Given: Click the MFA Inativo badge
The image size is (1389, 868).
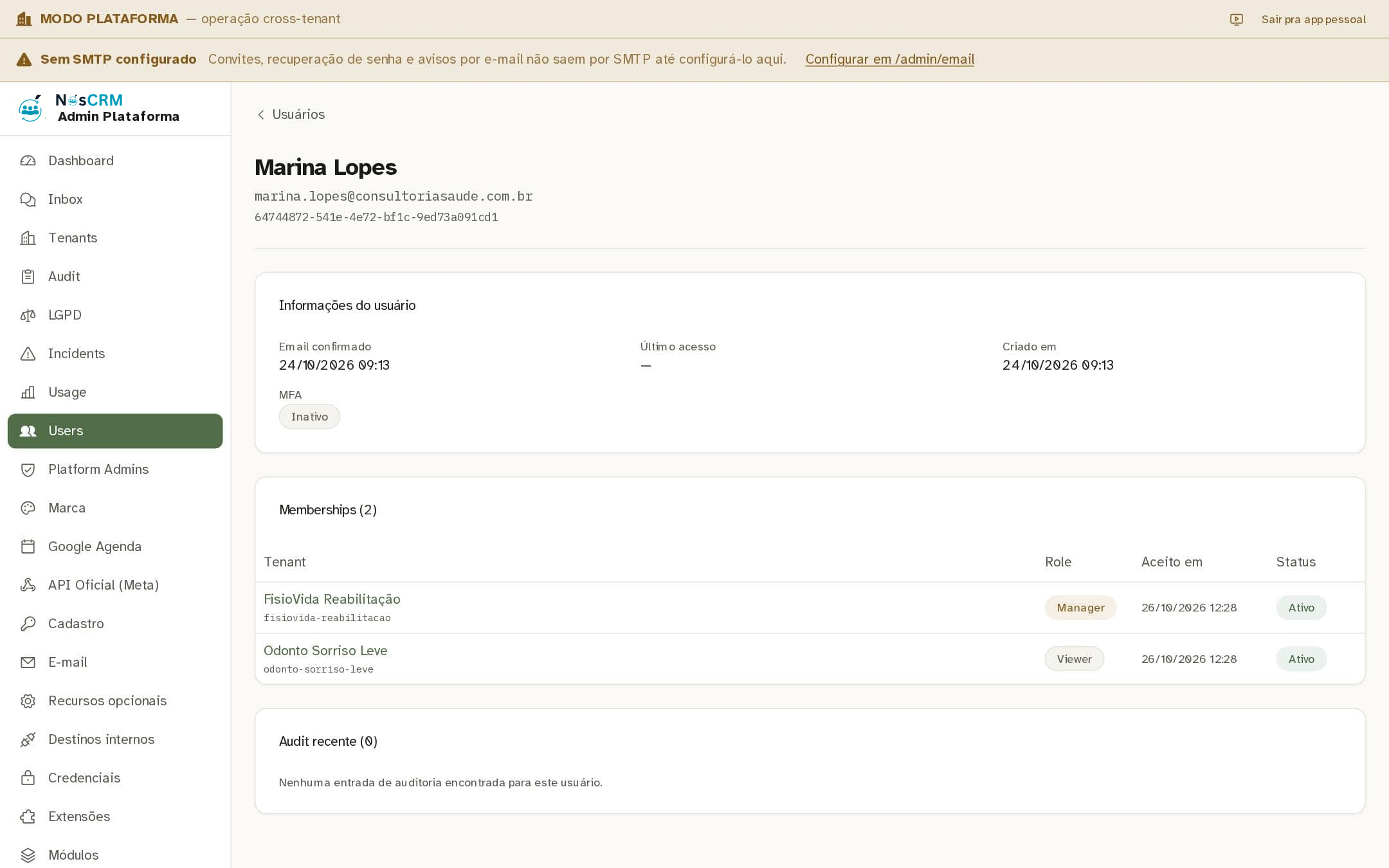Looking at the screenshot, I should (309, 417).
